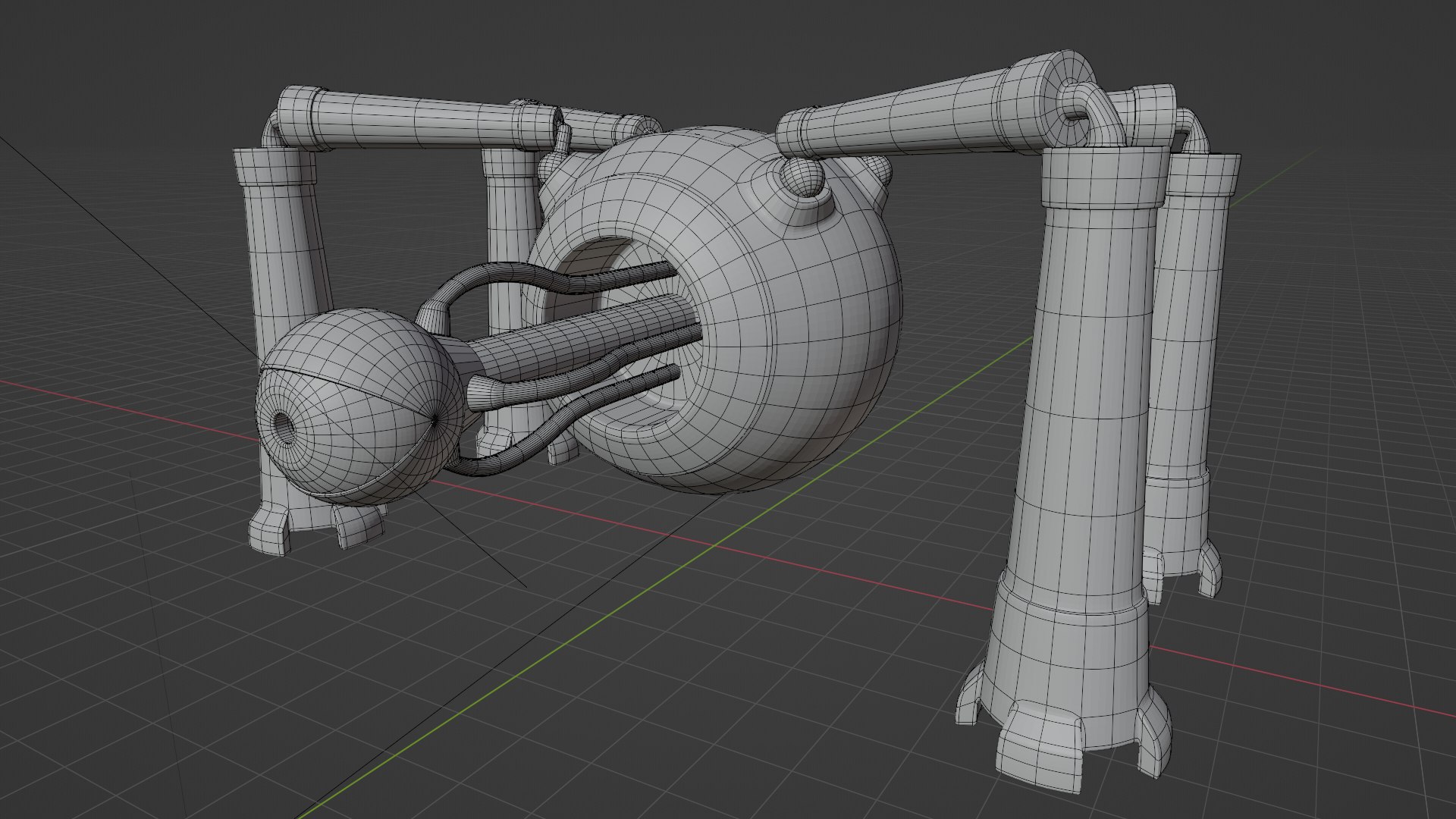Click the rear right leg pillar
Image resolution: width=1456 pixels, height=819 pixels.
pyautogui.click(x=1187, y=334)
